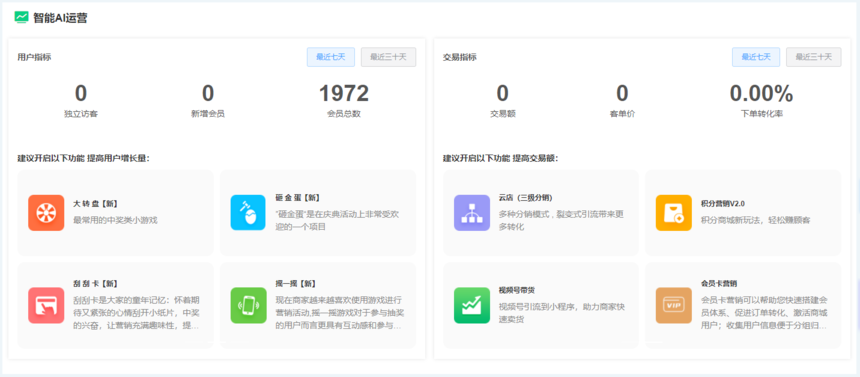Open the 视频号带货 card title

pyautogui.click(x=516, y=290)
